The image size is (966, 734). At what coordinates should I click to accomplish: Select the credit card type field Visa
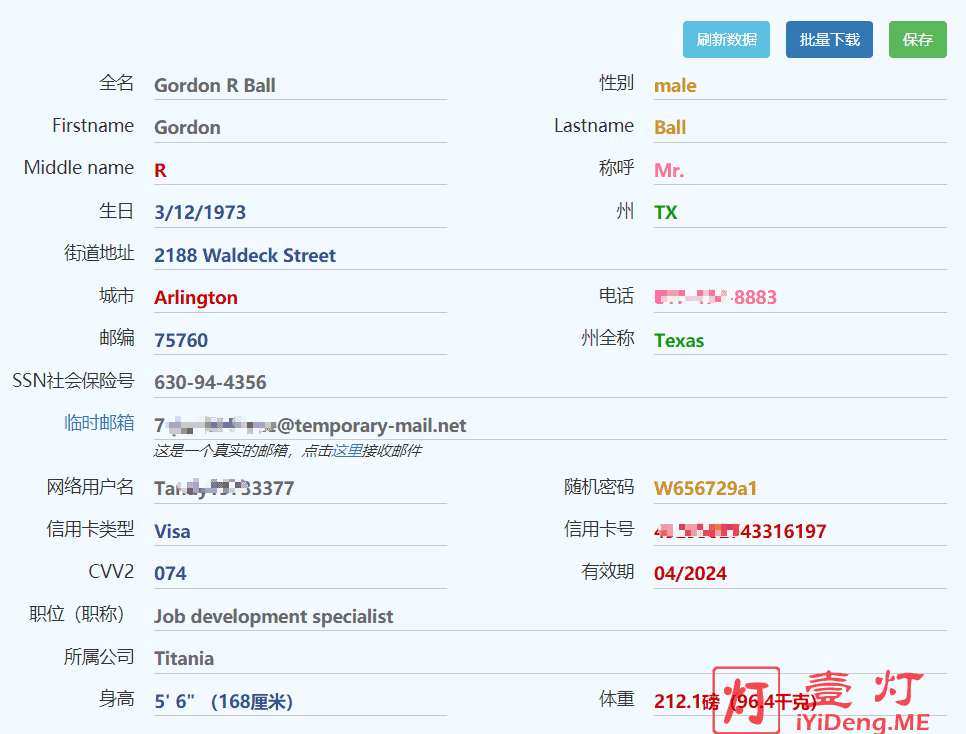click(299, 531)
